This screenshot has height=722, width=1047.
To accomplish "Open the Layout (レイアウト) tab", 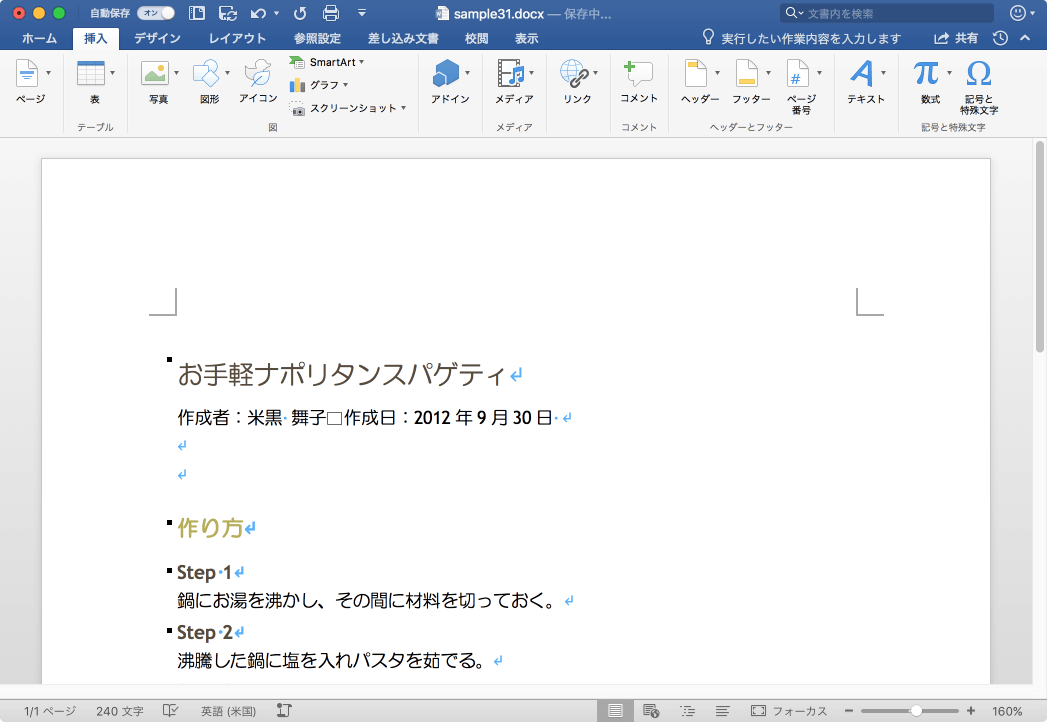I will coord(237,38).
